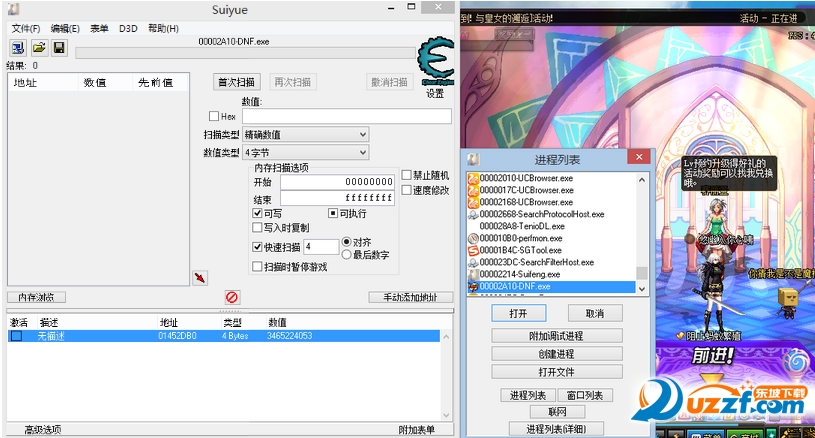
Task: Open the 帮助(H) menu
Action: pos(163,29)
